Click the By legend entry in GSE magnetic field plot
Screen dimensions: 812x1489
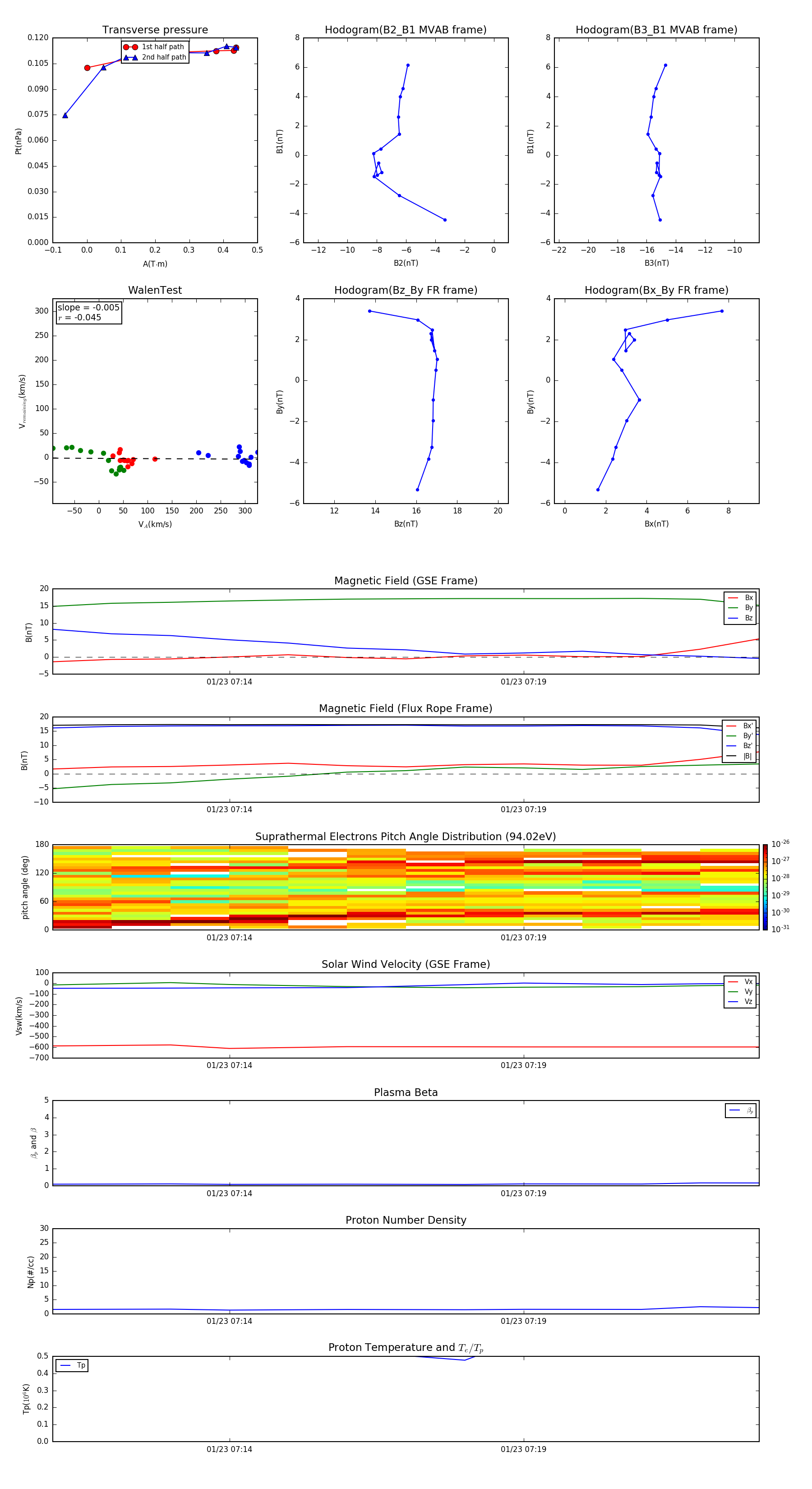pos(740,608)
